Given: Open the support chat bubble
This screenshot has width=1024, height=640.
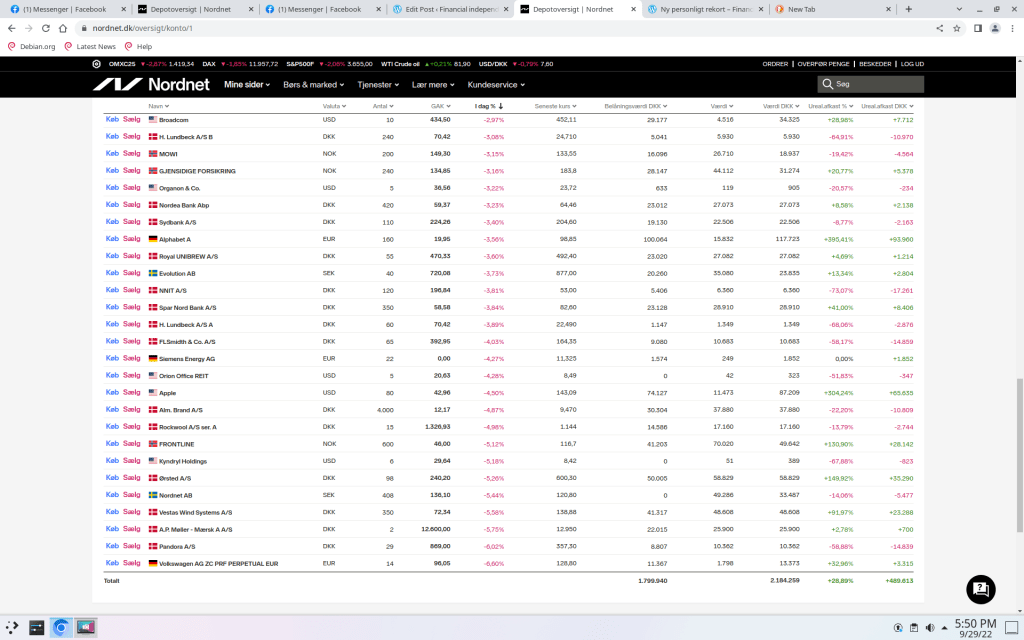Looking at the screenshot, I should 980,589.
